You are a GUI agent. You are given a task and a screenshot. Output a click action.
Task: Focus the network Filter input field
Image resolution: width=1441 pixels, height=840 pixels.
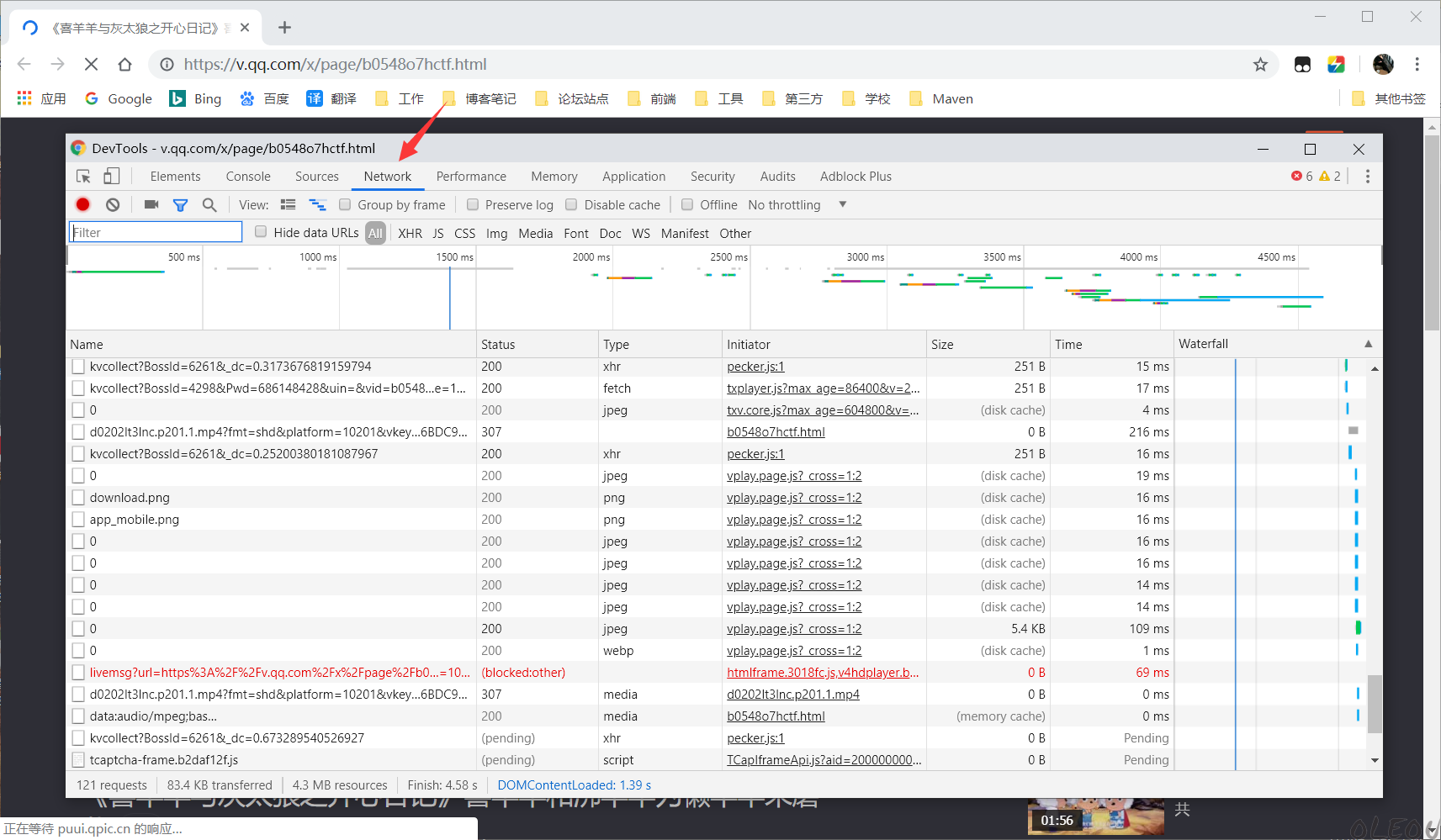tap(155, 232)
